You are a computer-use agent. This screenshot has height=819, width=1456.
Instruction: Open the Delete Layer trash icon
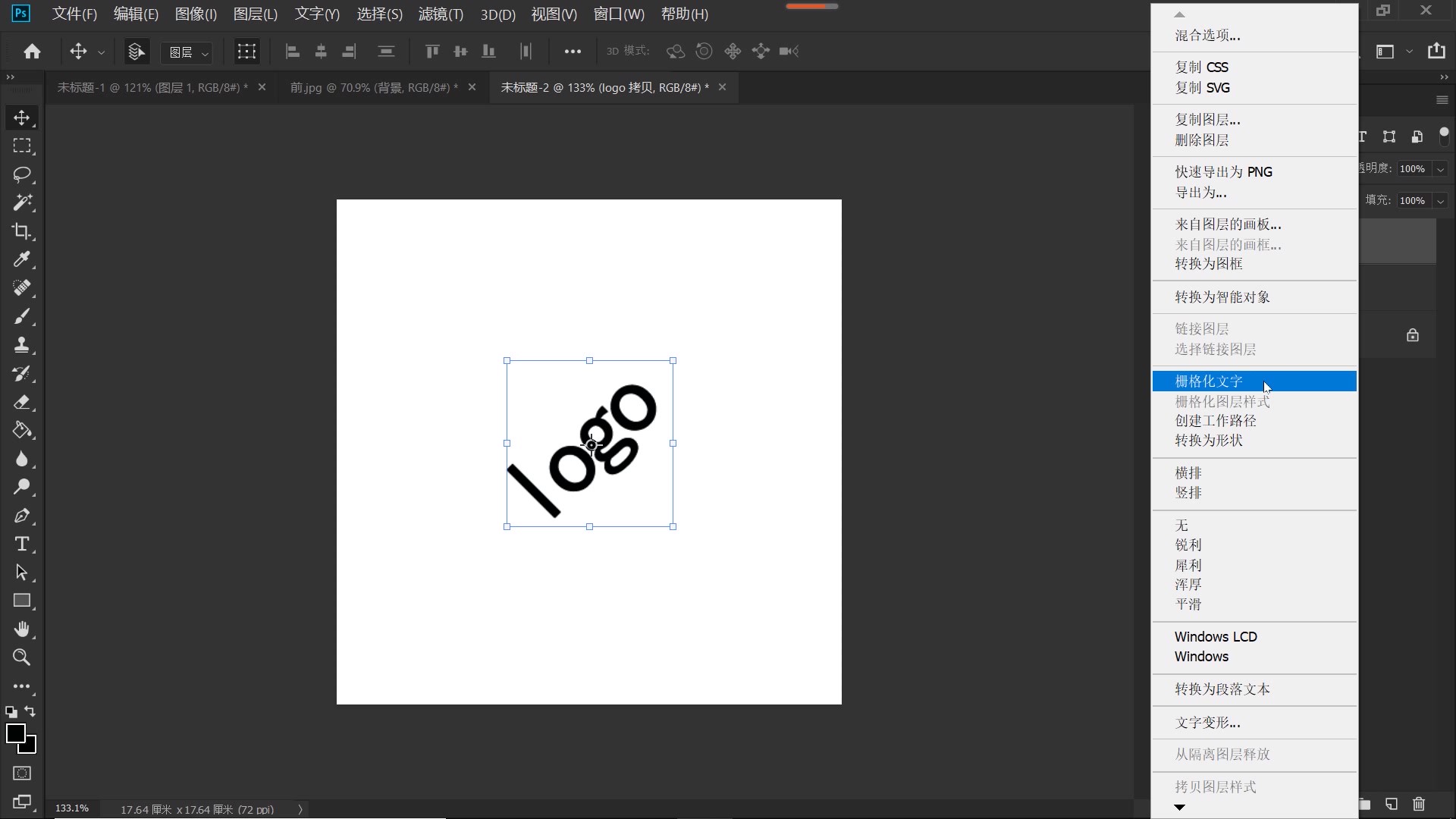pyautogui.click(x=1418, y=805)
